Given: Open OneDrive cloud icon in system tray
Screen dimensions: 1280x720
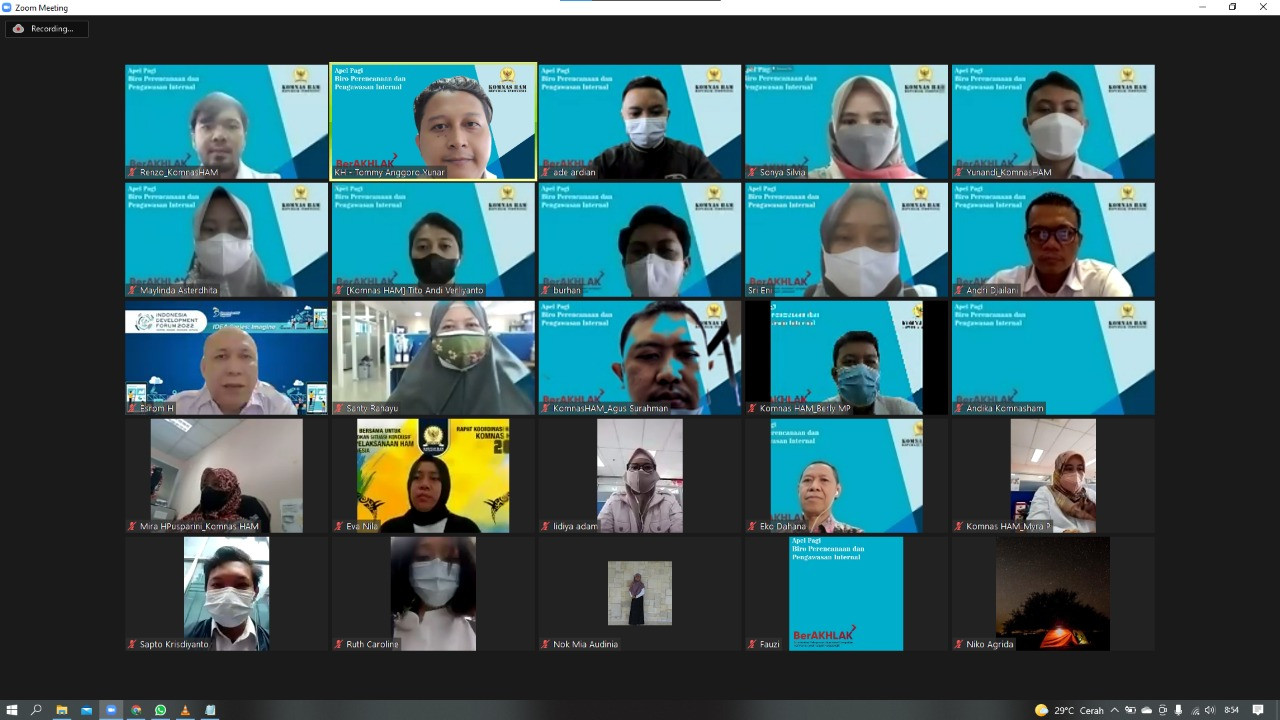Looking at the screenshot, I should click(1146, 710).
